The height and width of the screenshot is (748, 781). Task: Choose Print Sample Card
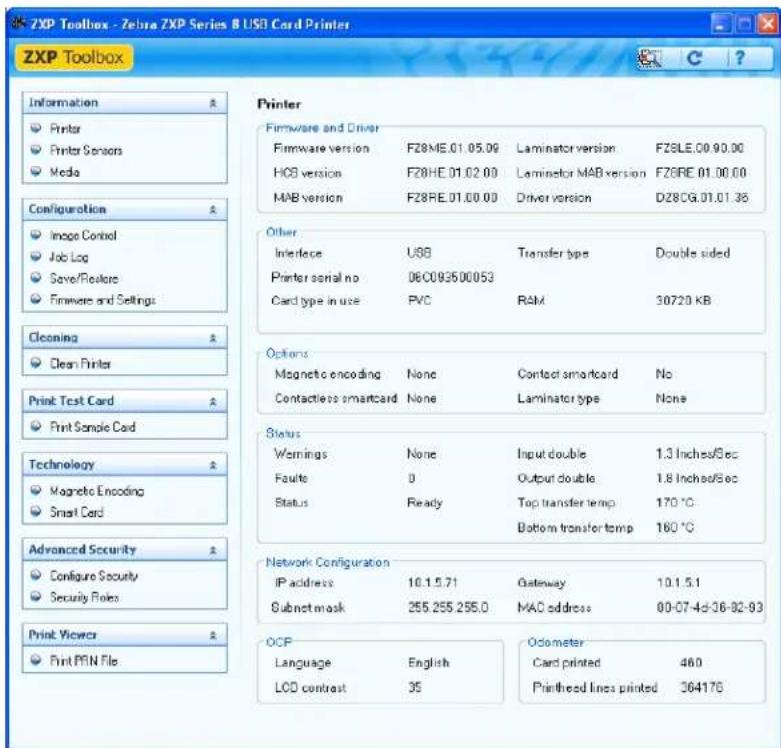[93, 427]
